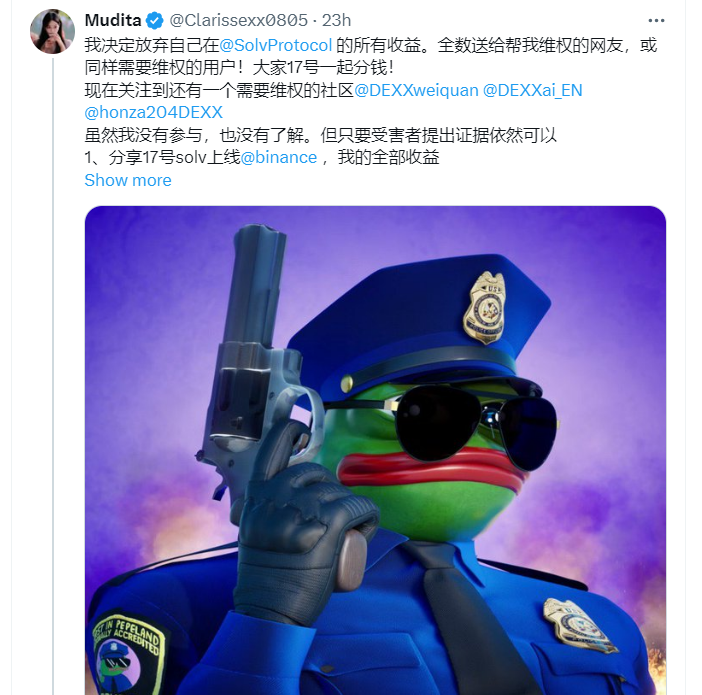The width and height of the screenshot is (702, 695).
Task: Visit the @SolvProtocol mention
Action: pos(275,45)
